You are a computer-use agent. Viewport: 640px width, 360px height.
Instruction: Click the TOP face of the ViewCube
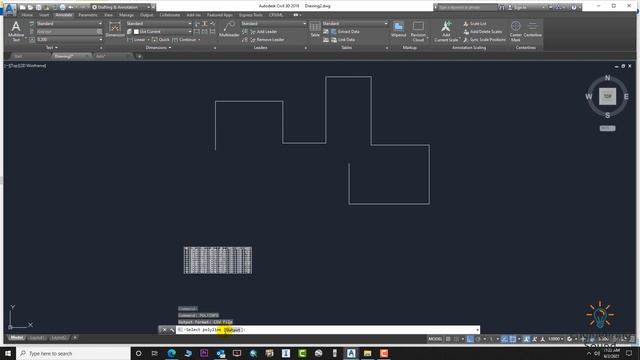tap(607, 96)
